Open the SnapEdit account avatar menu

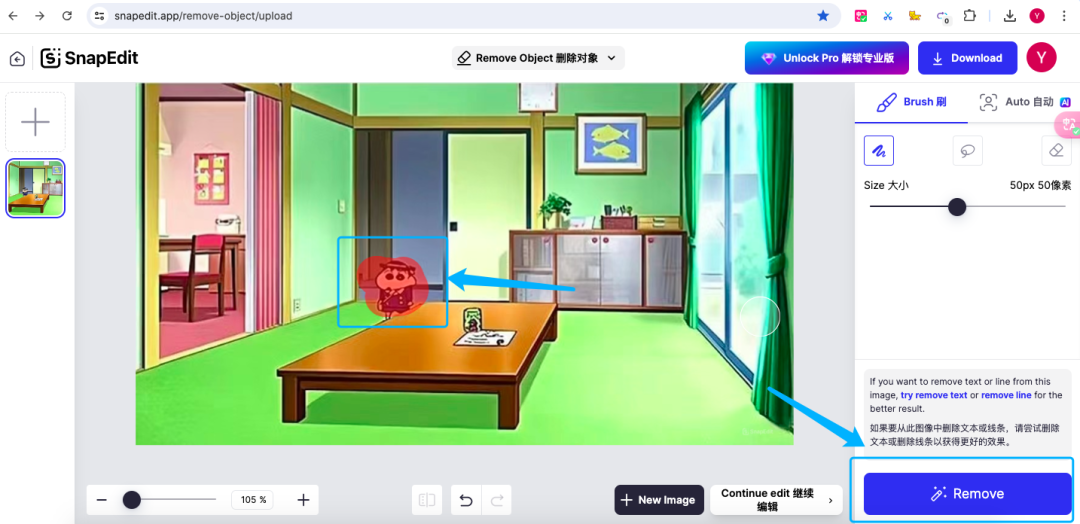point(1041,58)
